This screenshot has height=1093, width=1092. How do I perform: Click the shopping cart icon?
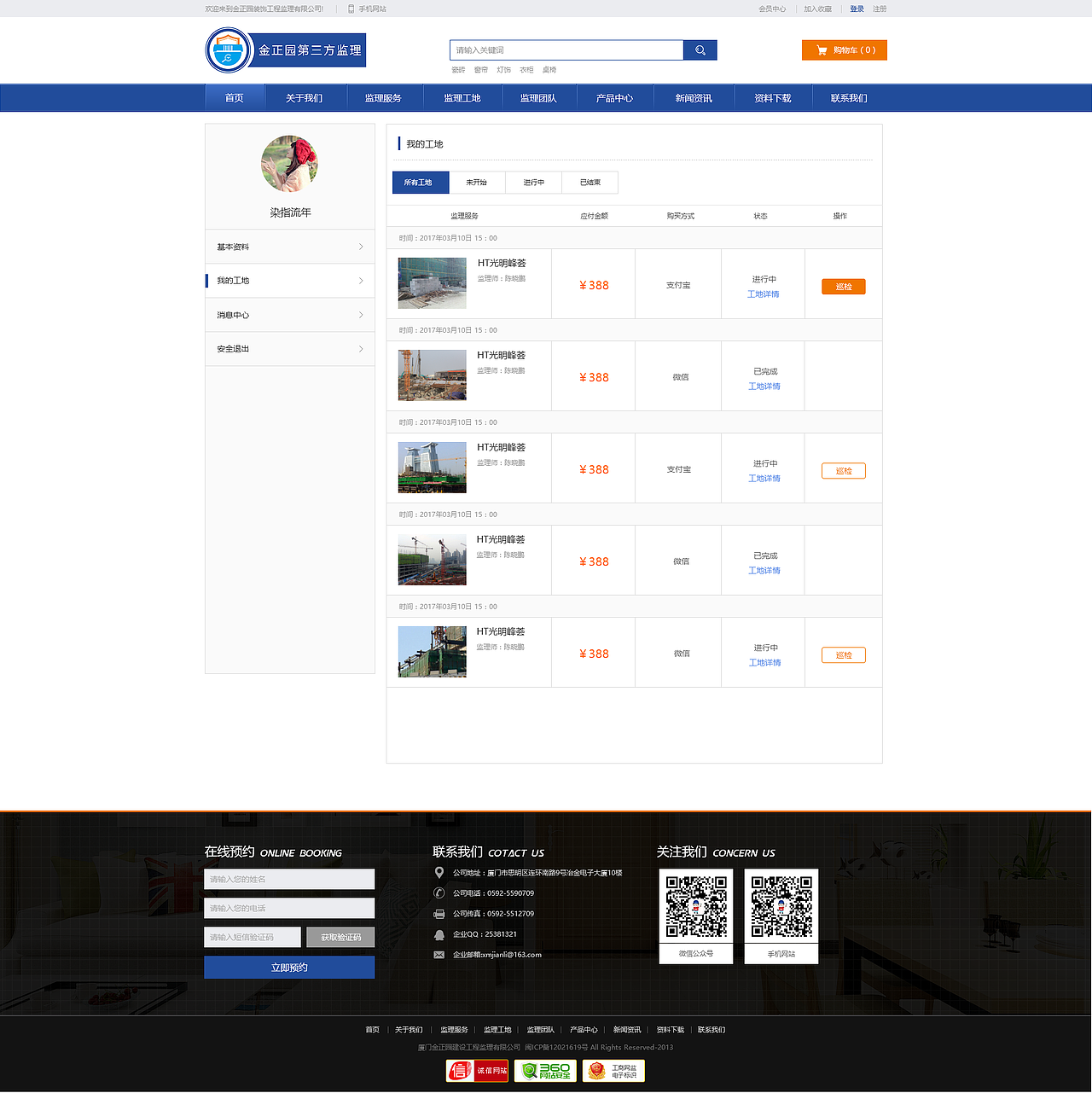822,50
